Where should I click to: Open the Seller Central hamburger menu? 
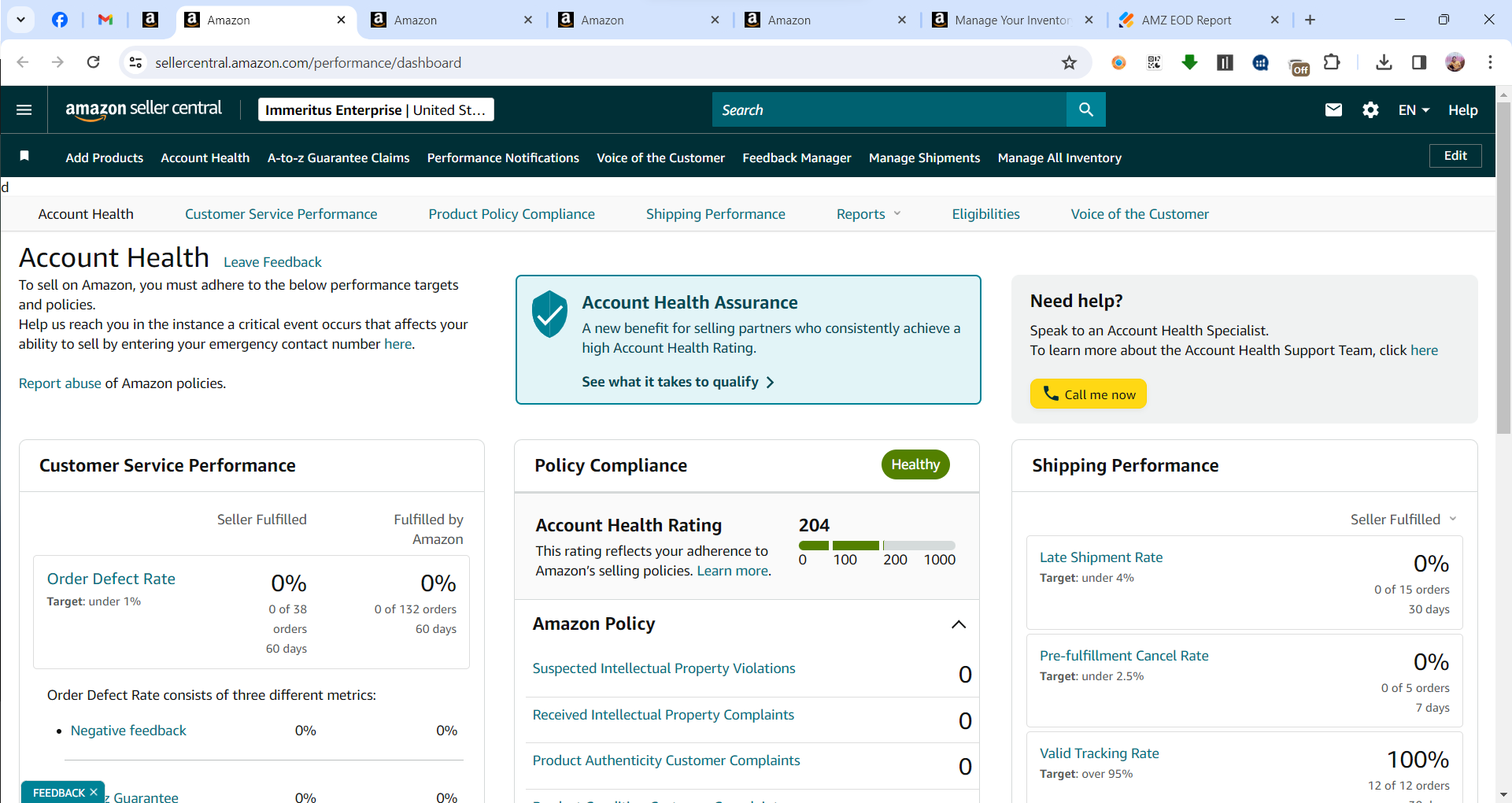[x=24, y=110]
